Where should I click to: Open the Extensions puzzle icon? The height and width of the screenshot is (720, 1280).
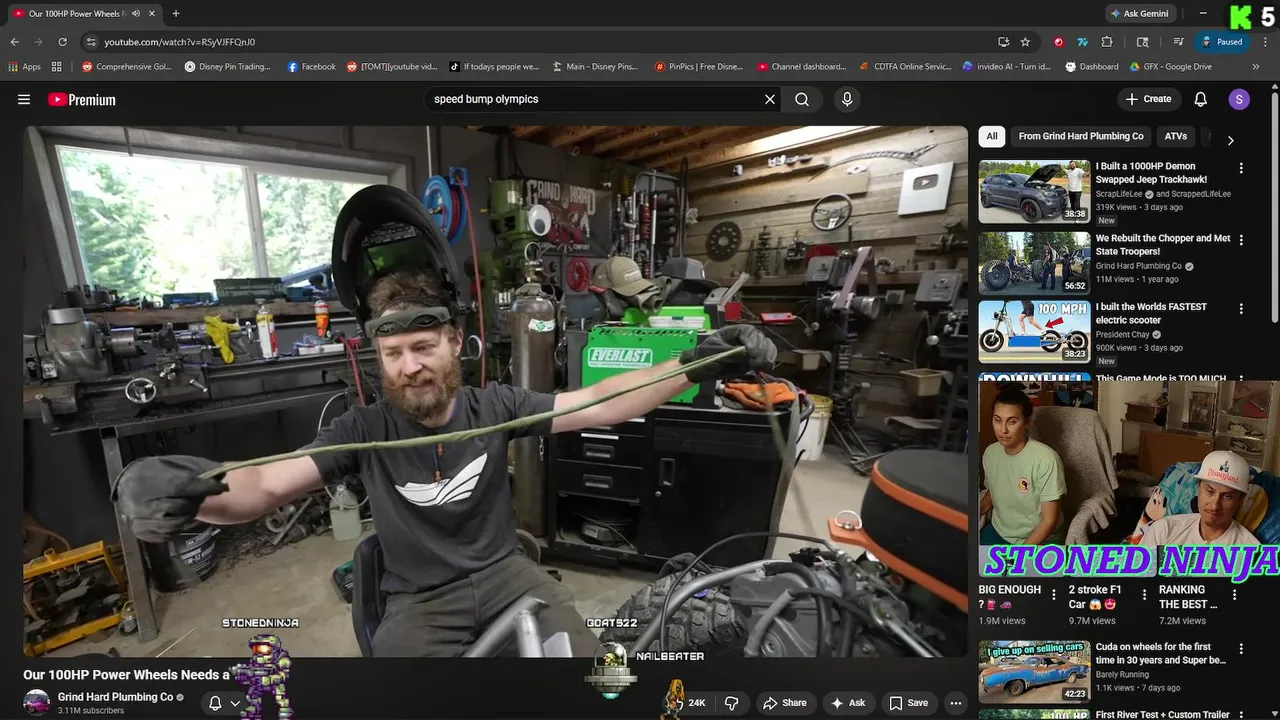click(x=1106, y=42)
